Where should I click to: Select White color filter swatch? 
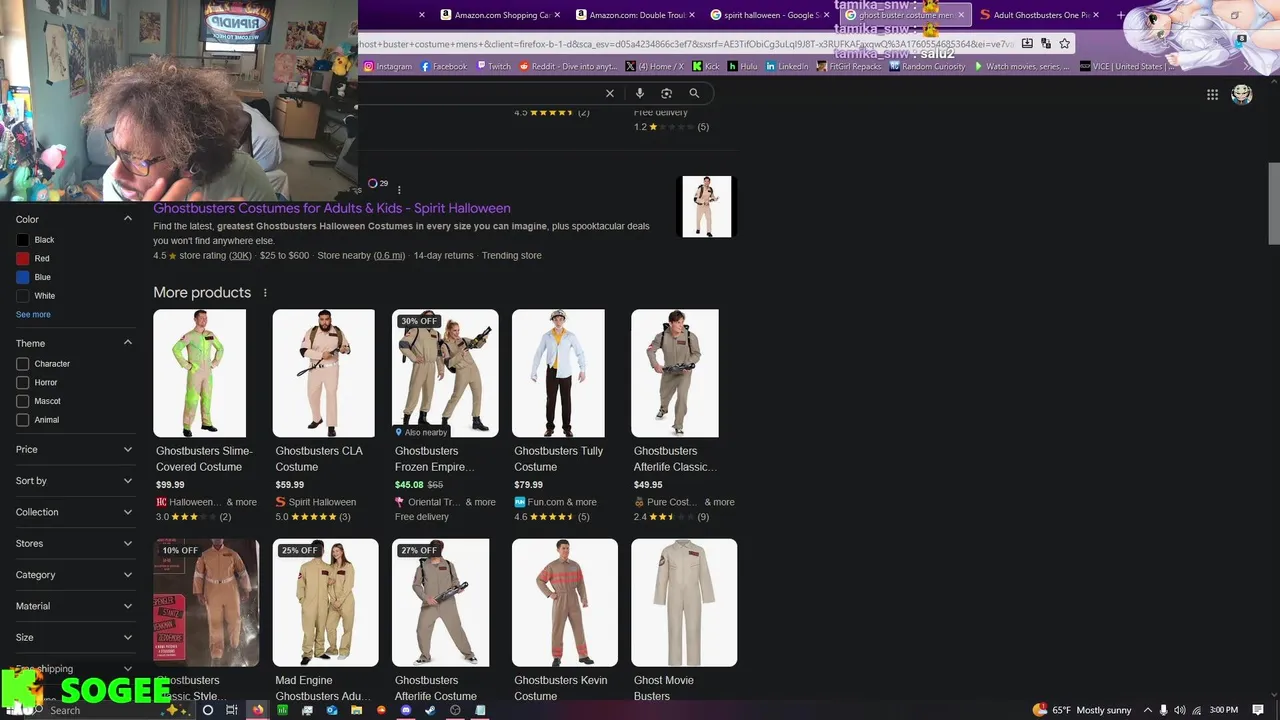coord(23,296)
